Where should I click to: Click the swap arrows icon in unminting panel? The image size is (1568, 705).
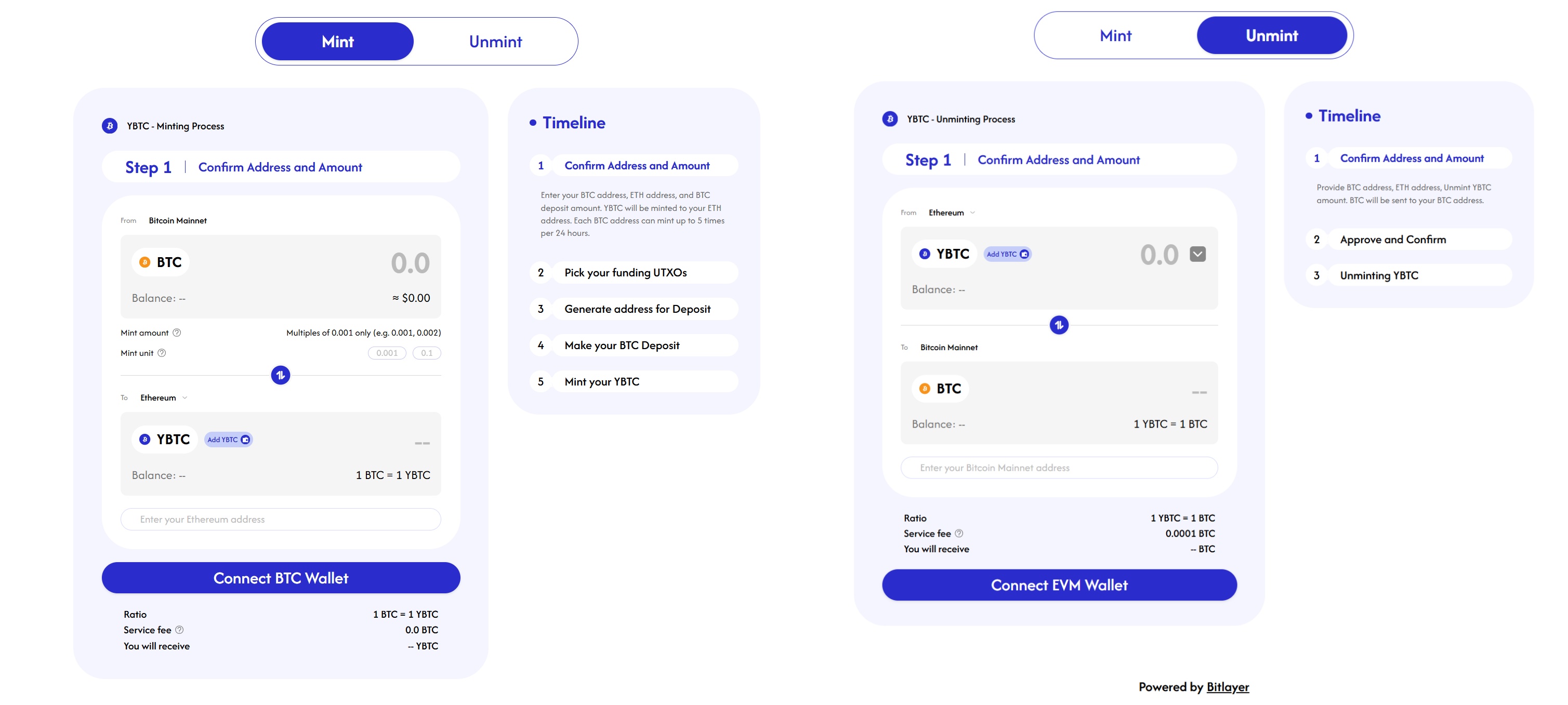tap(1059, 325)
